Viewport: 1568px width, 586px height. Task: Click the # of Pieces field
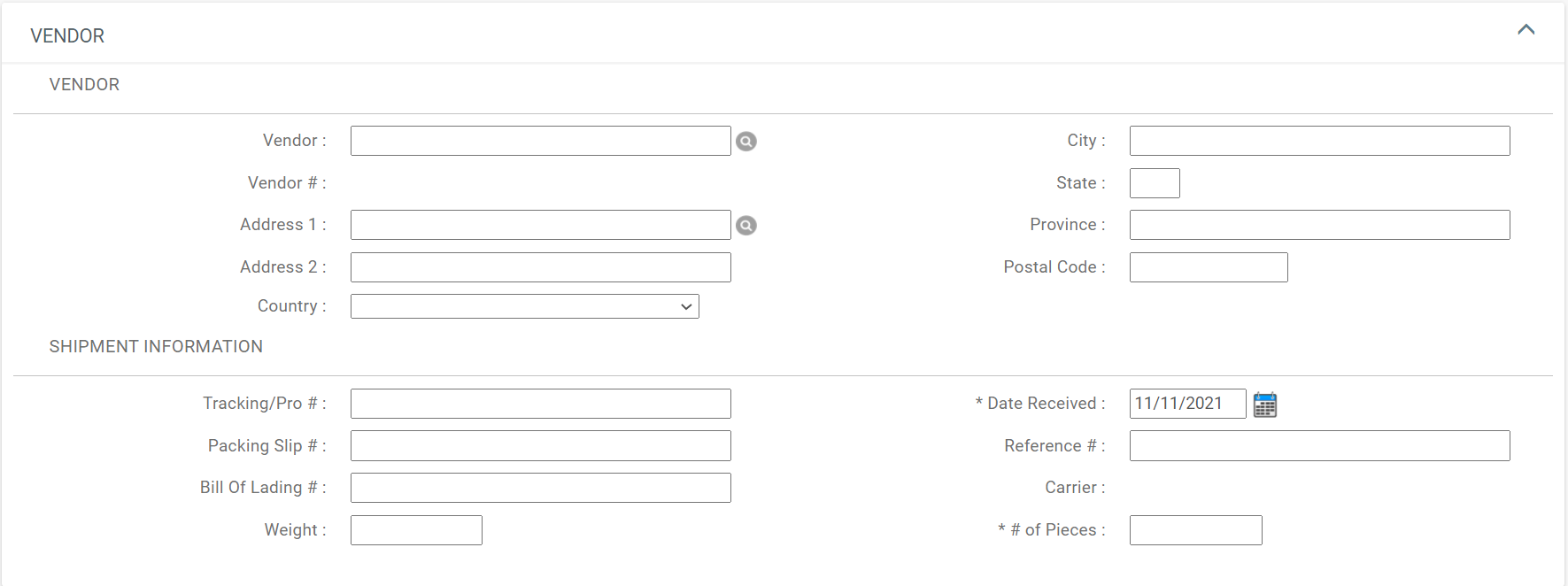pyautogui.click(x=1195, y=530)
